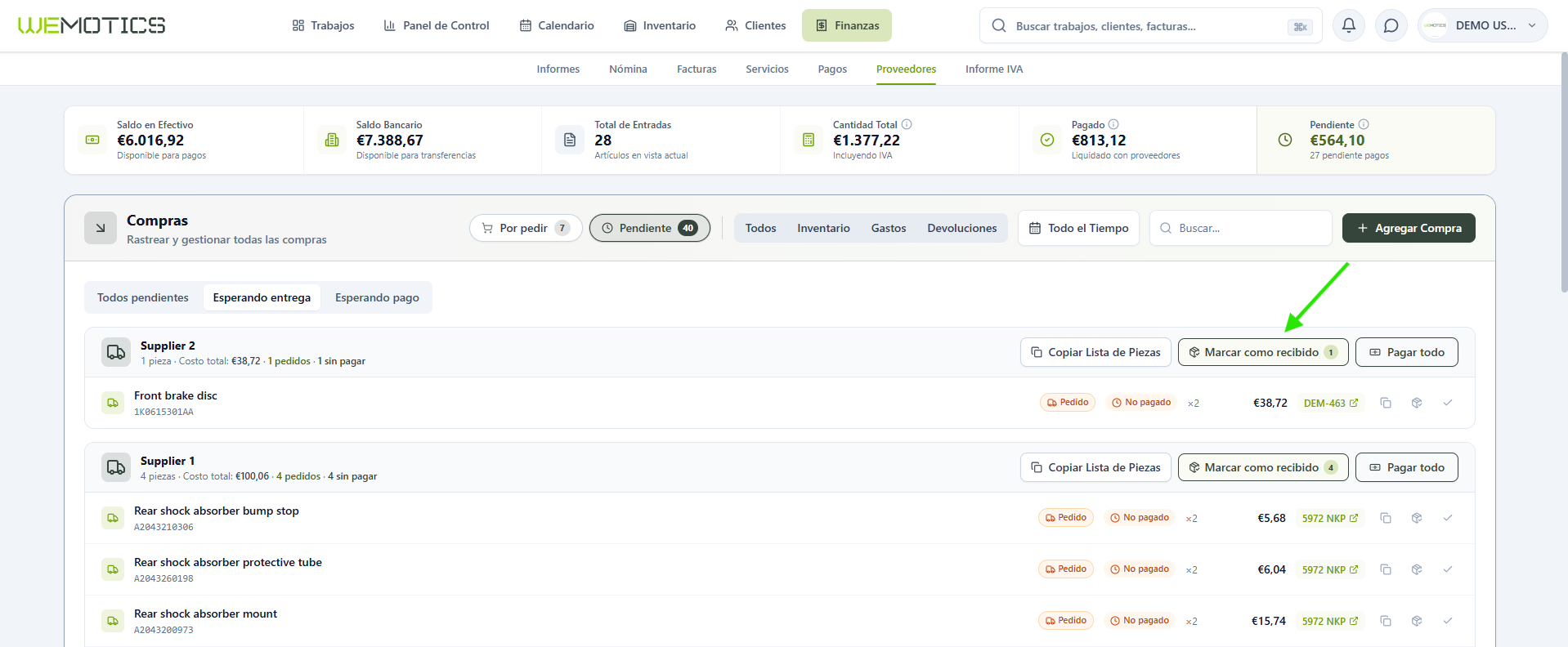The image size is (1568, 647).
Task: Open the DEMO US... account dropdown
Action: 1483,25
